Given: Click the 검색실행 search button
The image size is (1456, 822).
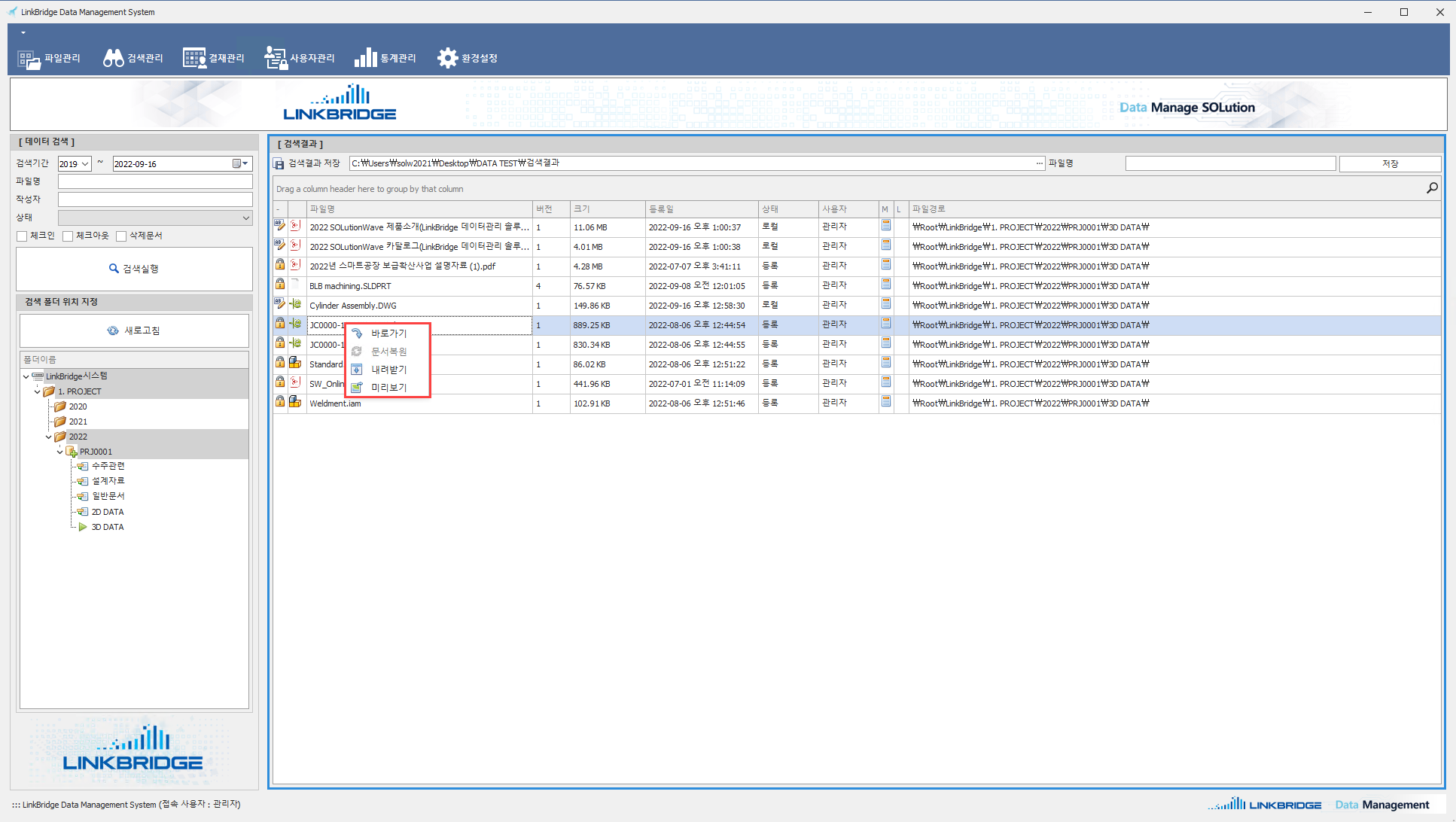Looking at the screenshot, I should coord(134,269).
